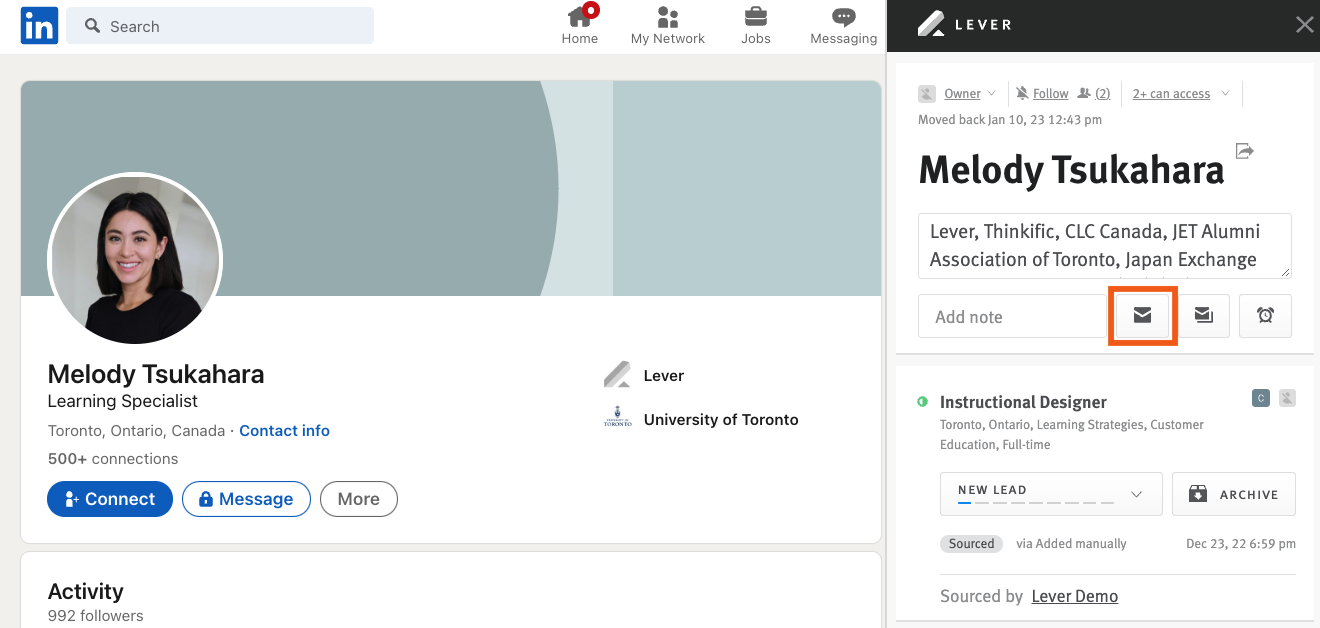Image resolution: width=1320 pixels, height=628 pixels.
Task: Click the bulk email stacked envelope icon
Action: click(1203, 316)
